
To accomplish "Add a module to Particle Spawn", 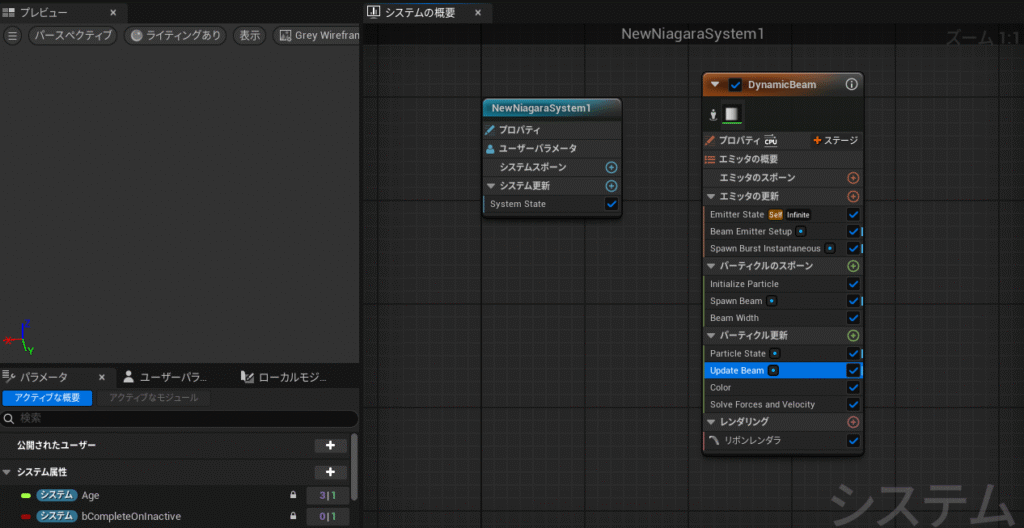I will point(853,266).
